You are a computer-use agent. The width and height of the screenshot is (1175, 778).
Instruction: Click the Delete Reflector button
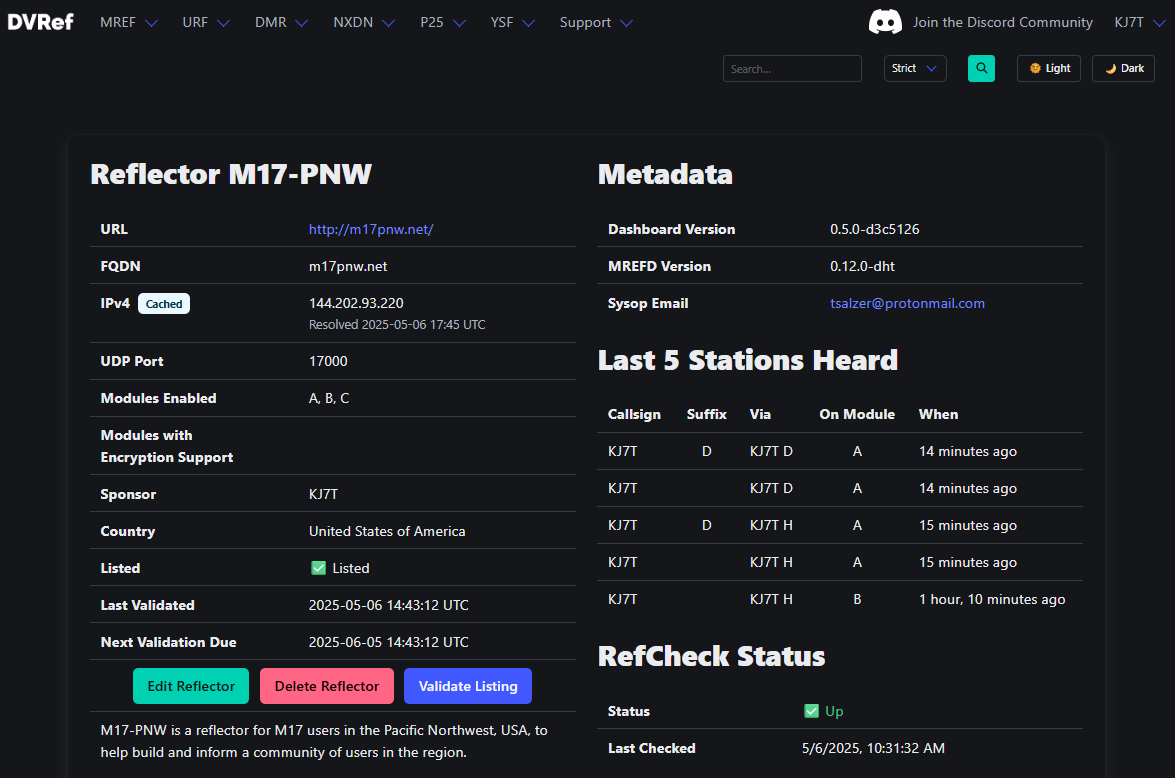pyautogui.click(x=327, y=686)
